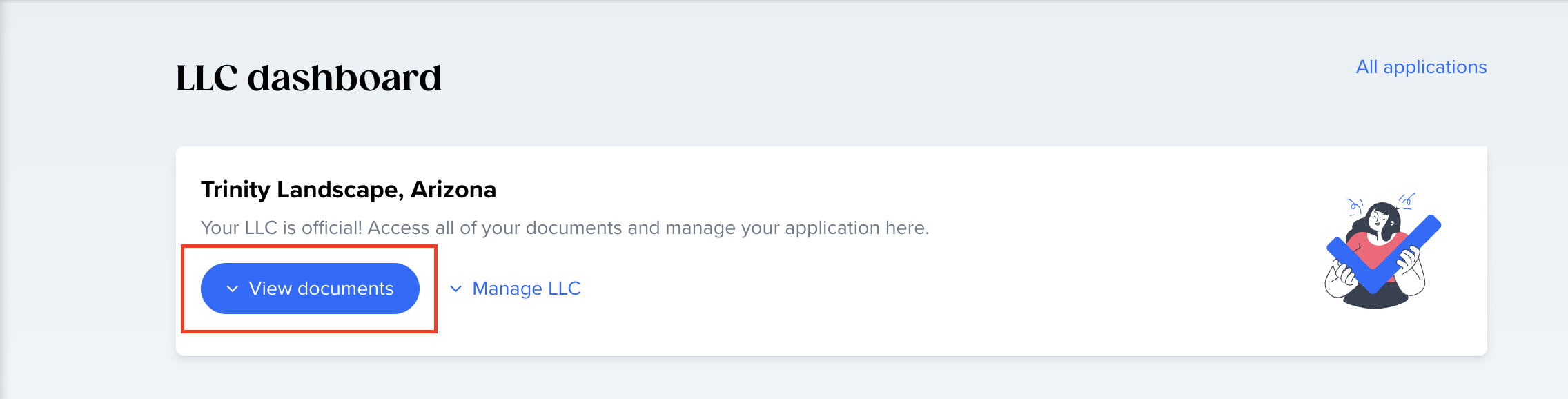The height and width of the screenshot is (399, 1568).
Task: Click the LLC dashboard heading
Action: click(x=308, y=77)
